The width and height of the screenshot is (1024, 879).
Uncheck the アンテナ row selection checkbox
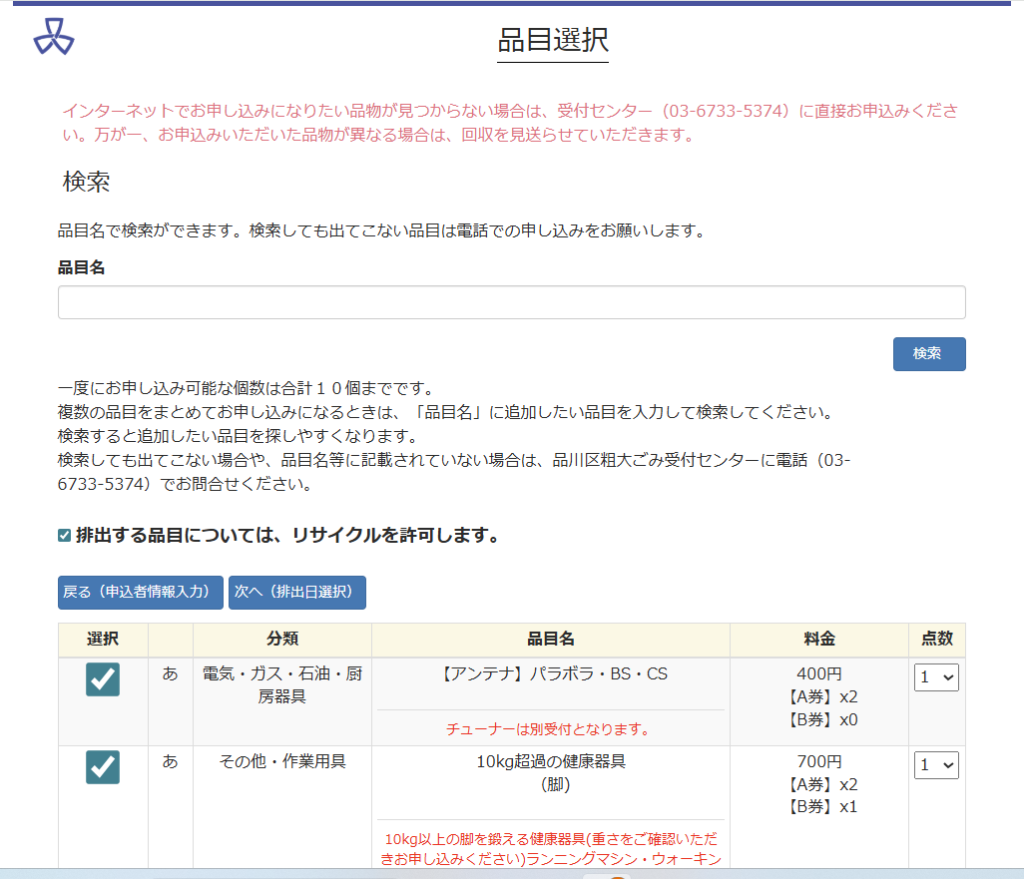103,680
